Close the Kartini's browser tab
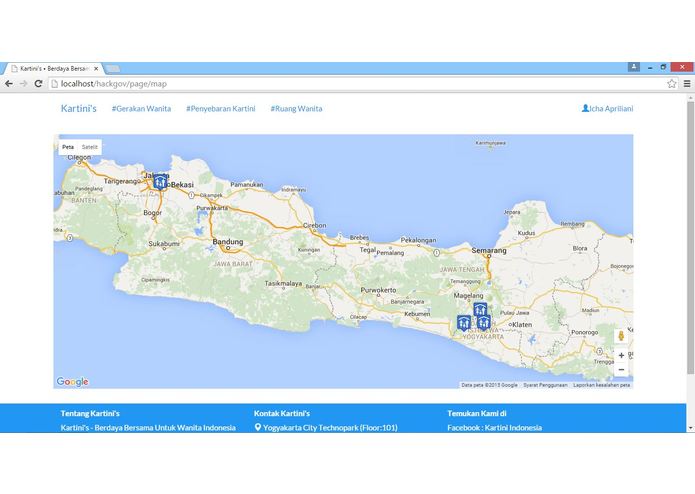 tap(96, 69)
